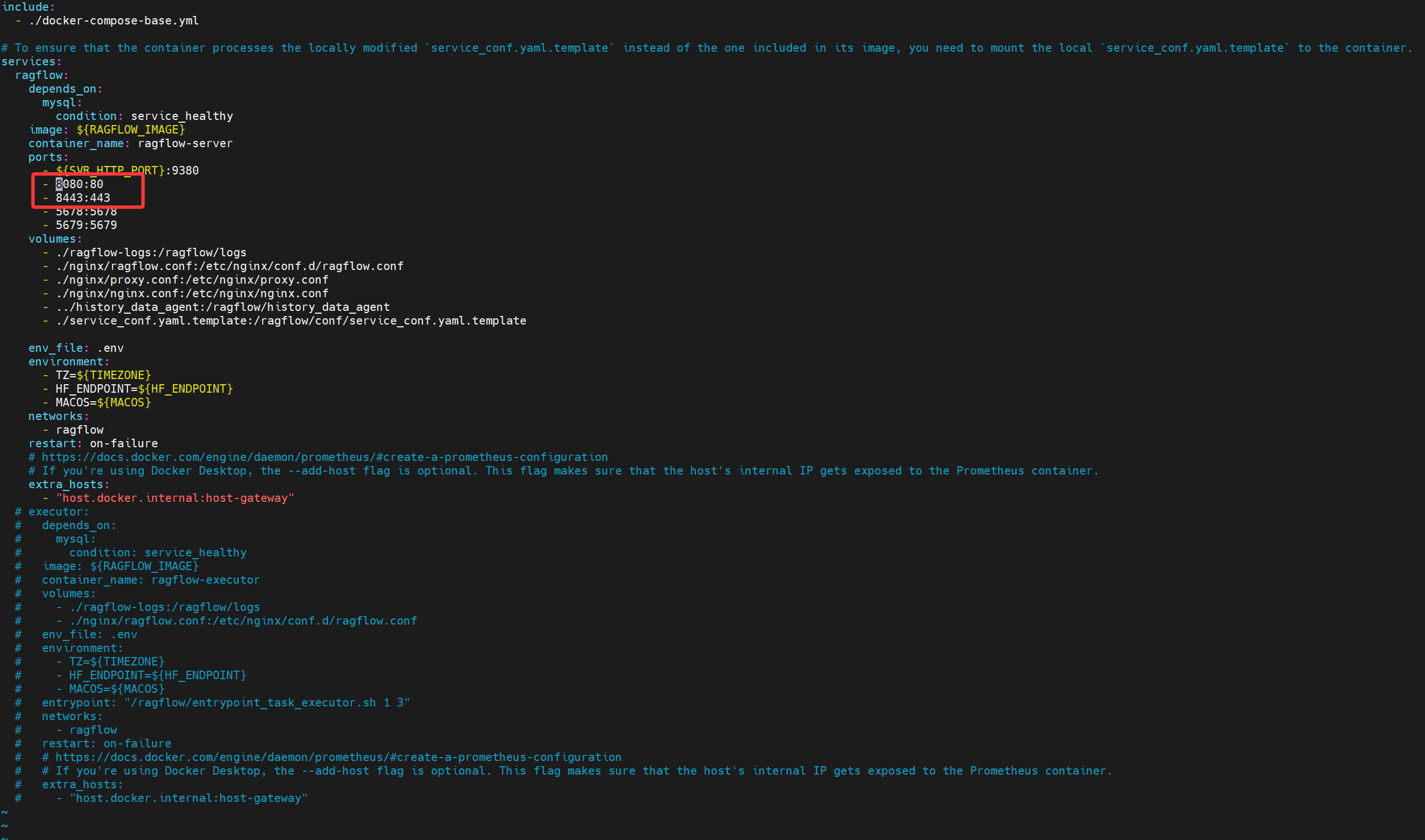Select the yellow ${RAGFLOW_IMAGE} variable
Screen dimensions: 1425x840
tap(131, 130)
